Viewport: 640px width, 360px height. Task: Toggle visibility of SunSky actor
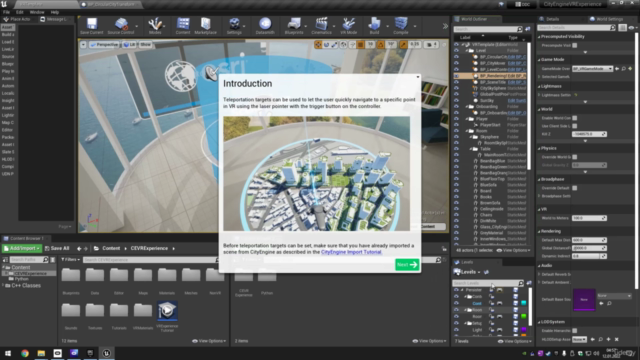click(456, 100)
